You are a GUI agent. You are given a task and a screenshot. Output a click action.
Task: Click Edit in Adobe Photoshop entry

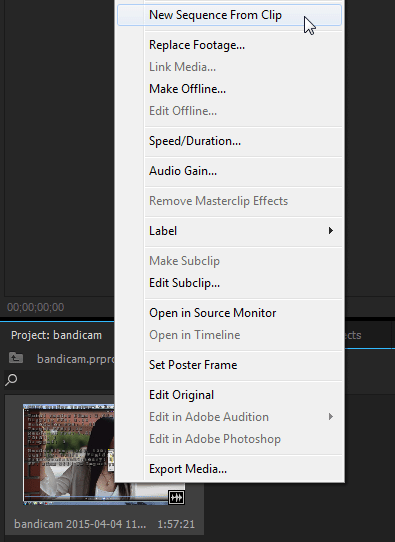pos(229,439)
